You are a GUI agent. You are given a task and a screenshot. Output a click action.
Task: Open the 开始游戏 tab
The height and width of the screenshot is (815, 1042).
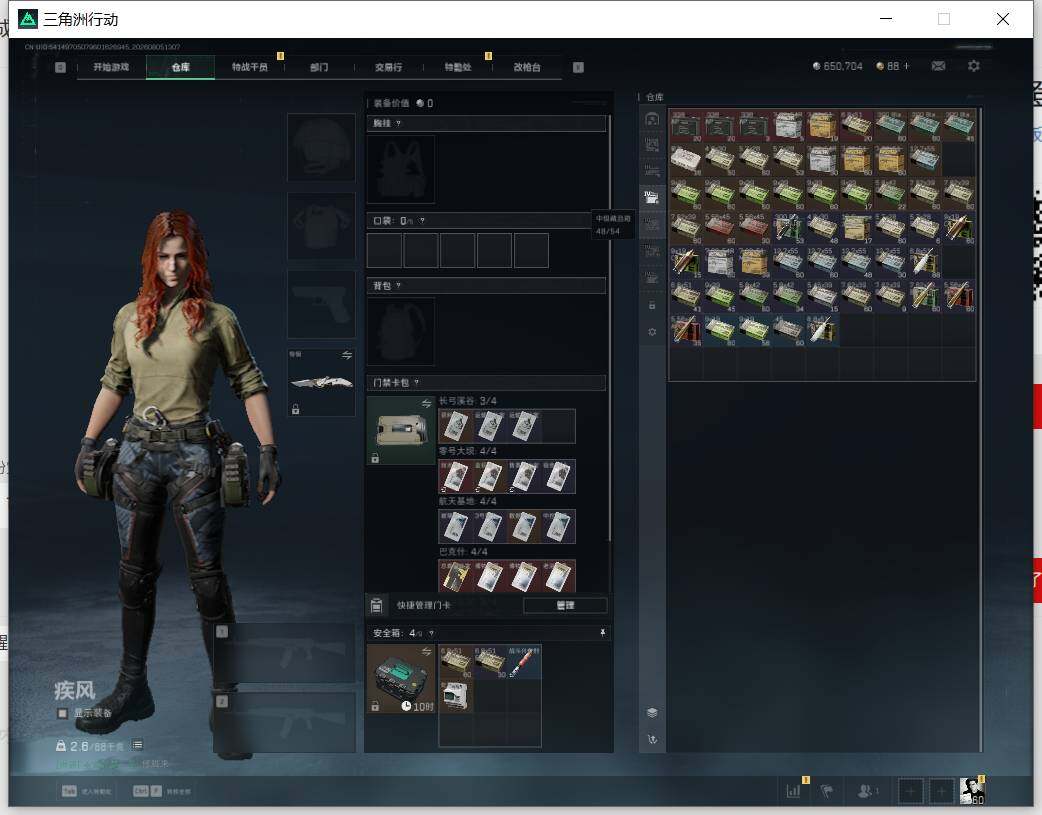point(111,67)
